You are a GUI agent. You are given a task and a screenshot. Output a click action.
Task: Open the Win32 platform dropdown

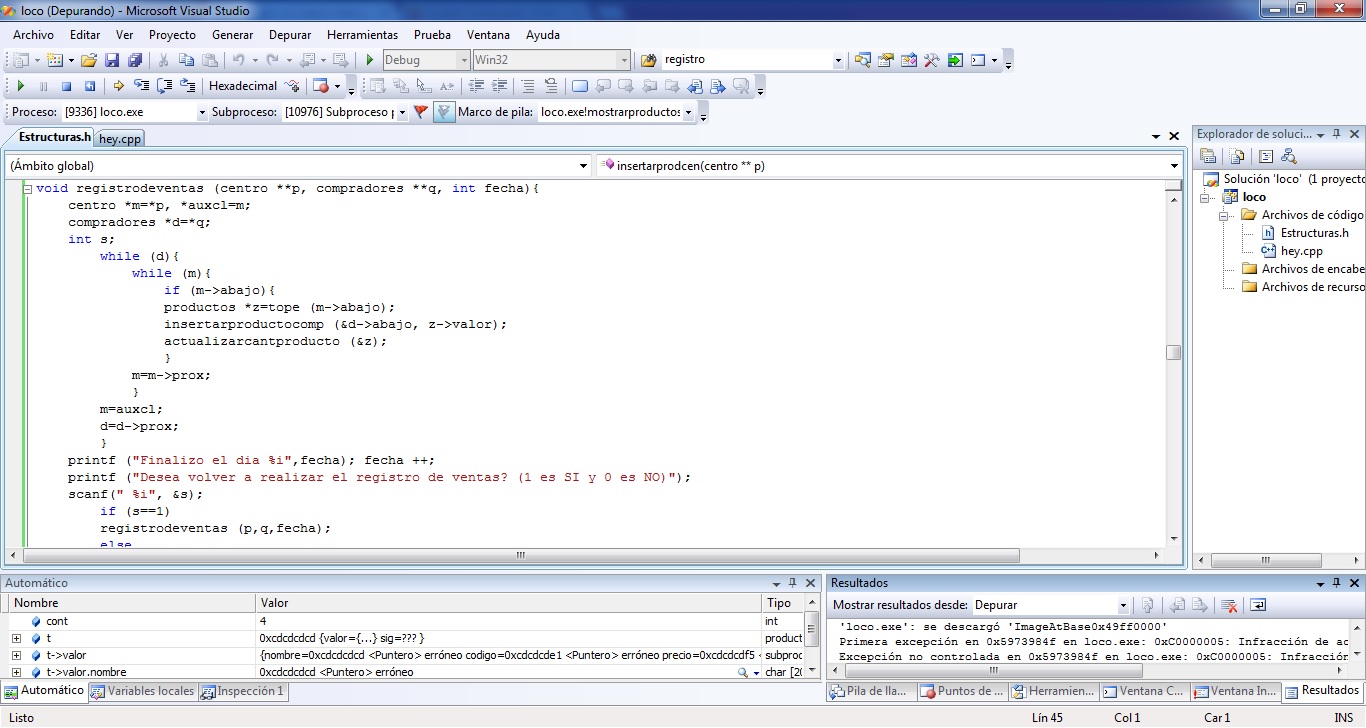point(624,60)
